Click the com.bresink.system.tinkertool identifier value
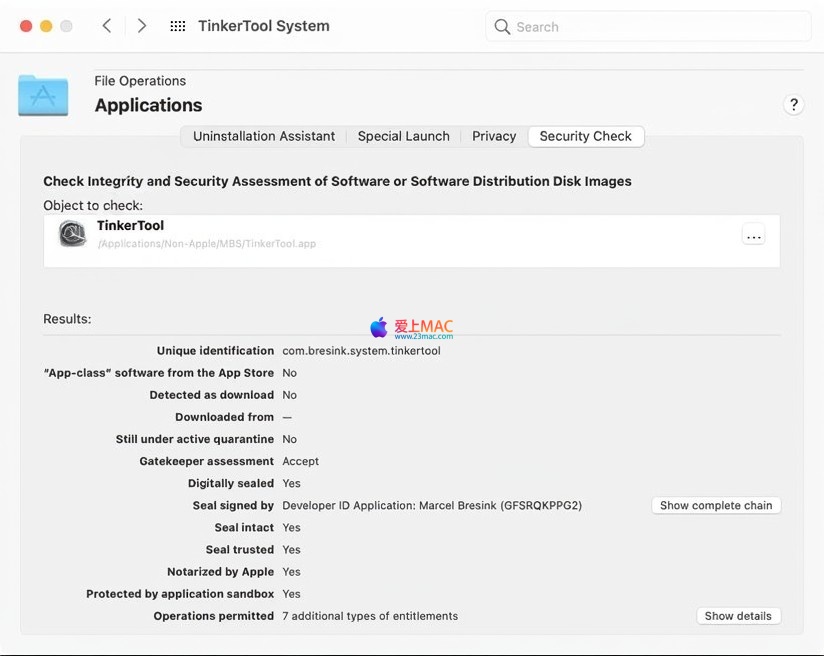This screenshot has width=824, height=656. pyautogui.click(x=361, y=351)
